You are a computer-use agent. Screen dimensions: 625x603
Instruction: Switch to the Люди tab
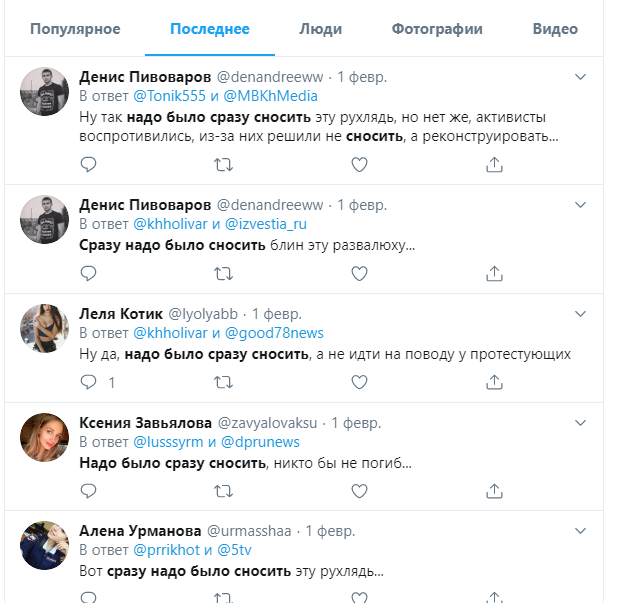(320, 29)
